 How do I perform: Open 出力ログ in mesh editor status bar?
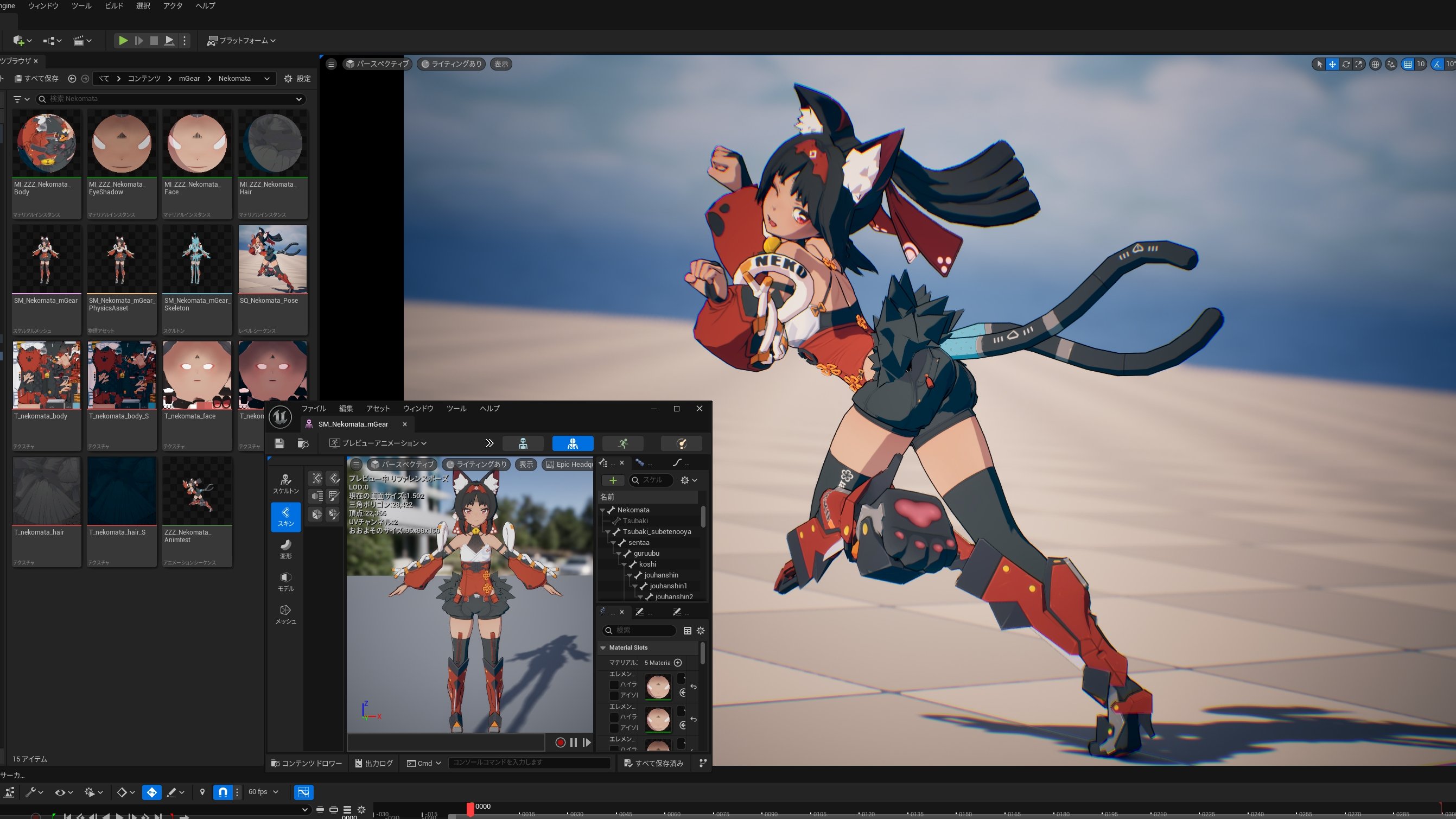(x=373, y=764)
